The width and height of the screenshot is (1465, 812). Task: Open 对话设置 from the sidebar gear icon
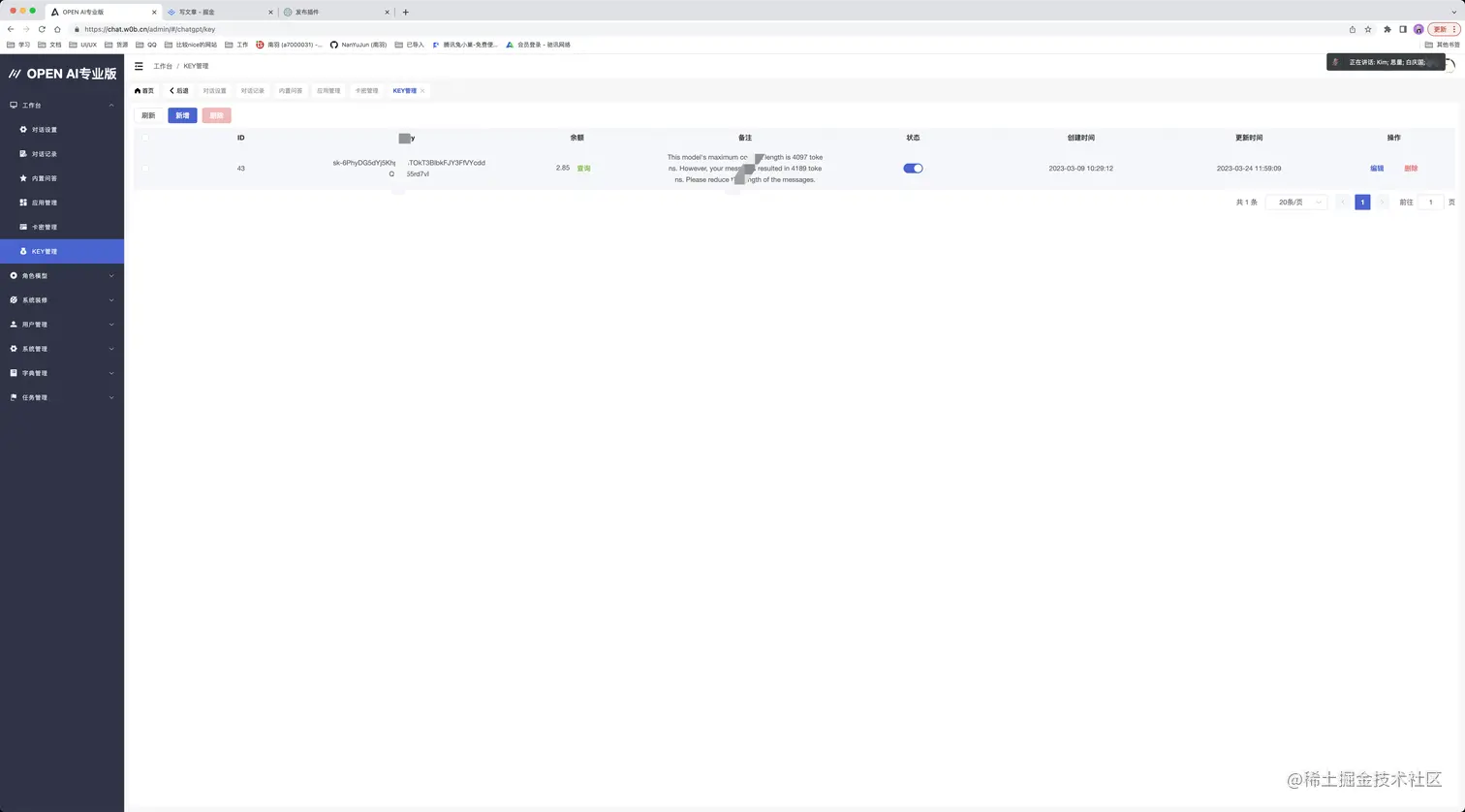(23, 129)
